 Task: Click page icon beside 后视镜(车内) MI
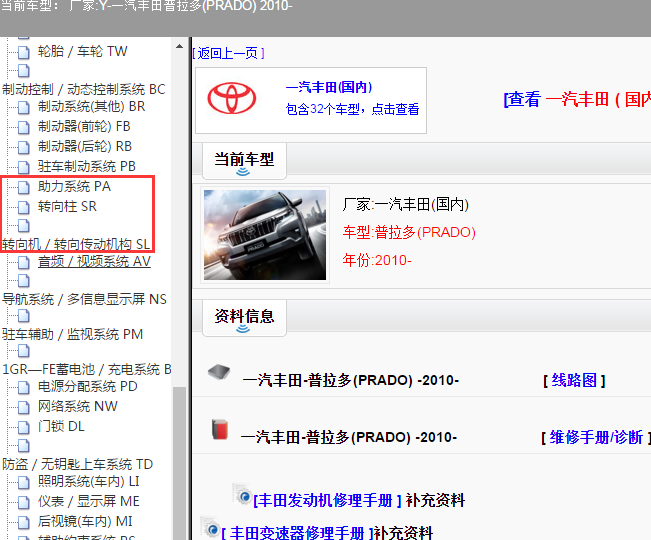click(24, 522)
